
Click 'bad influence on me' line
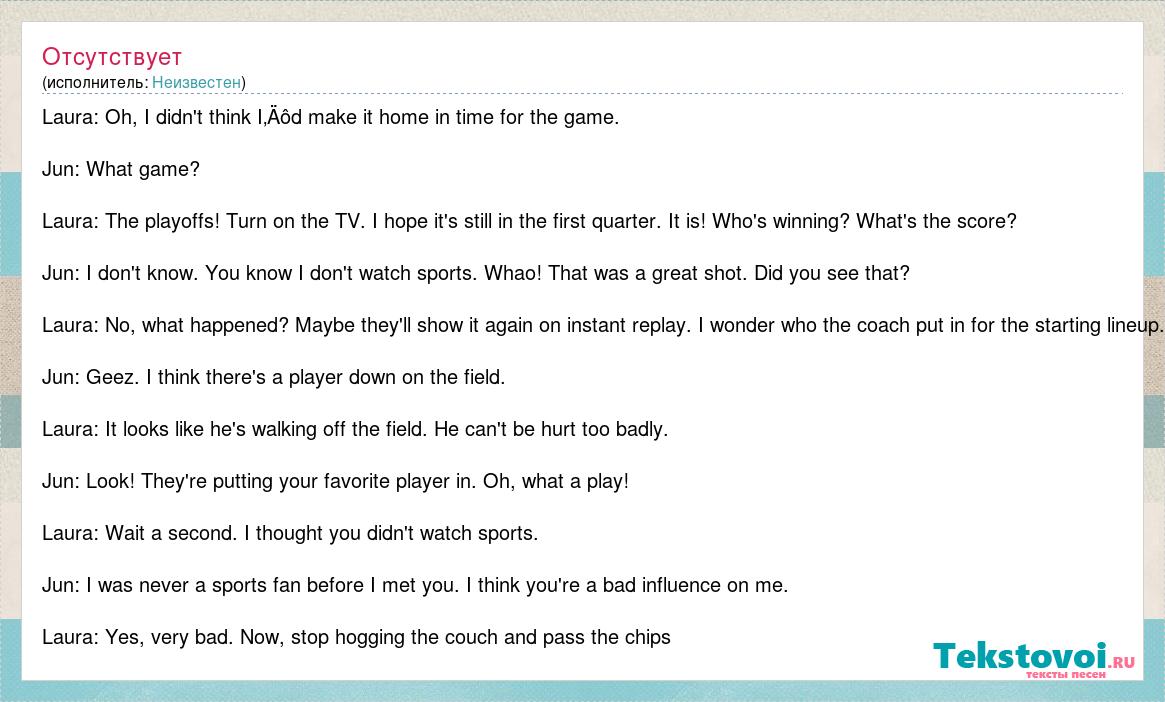pyautogui.click(x=415, y=585)
